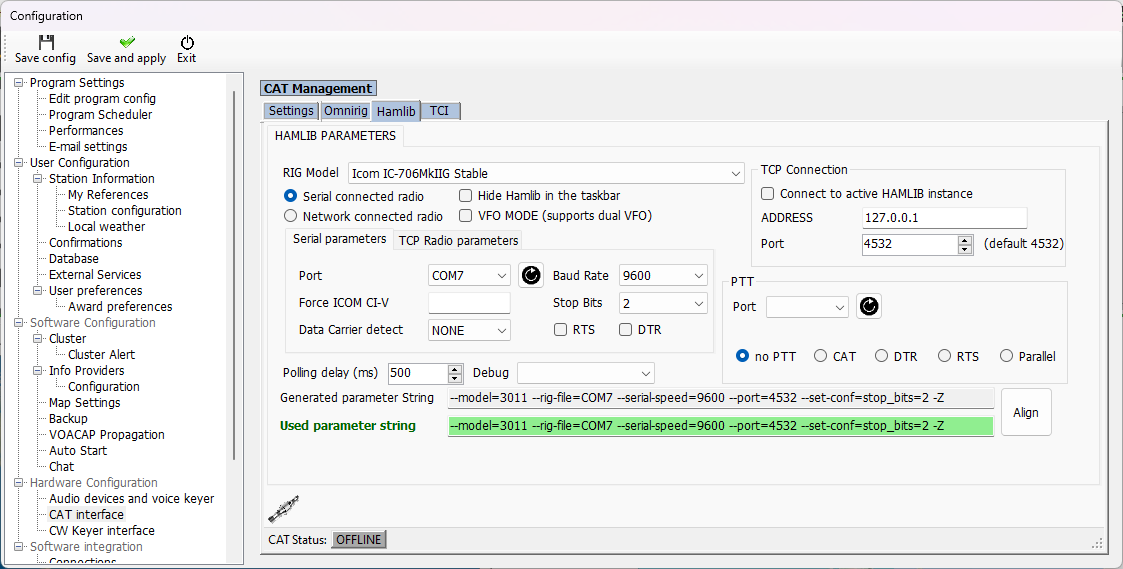Screen dimensions: 1123x569
Task: Open Cluster Alert tree item
Action: pyautogui.click(x=101, y=355)
